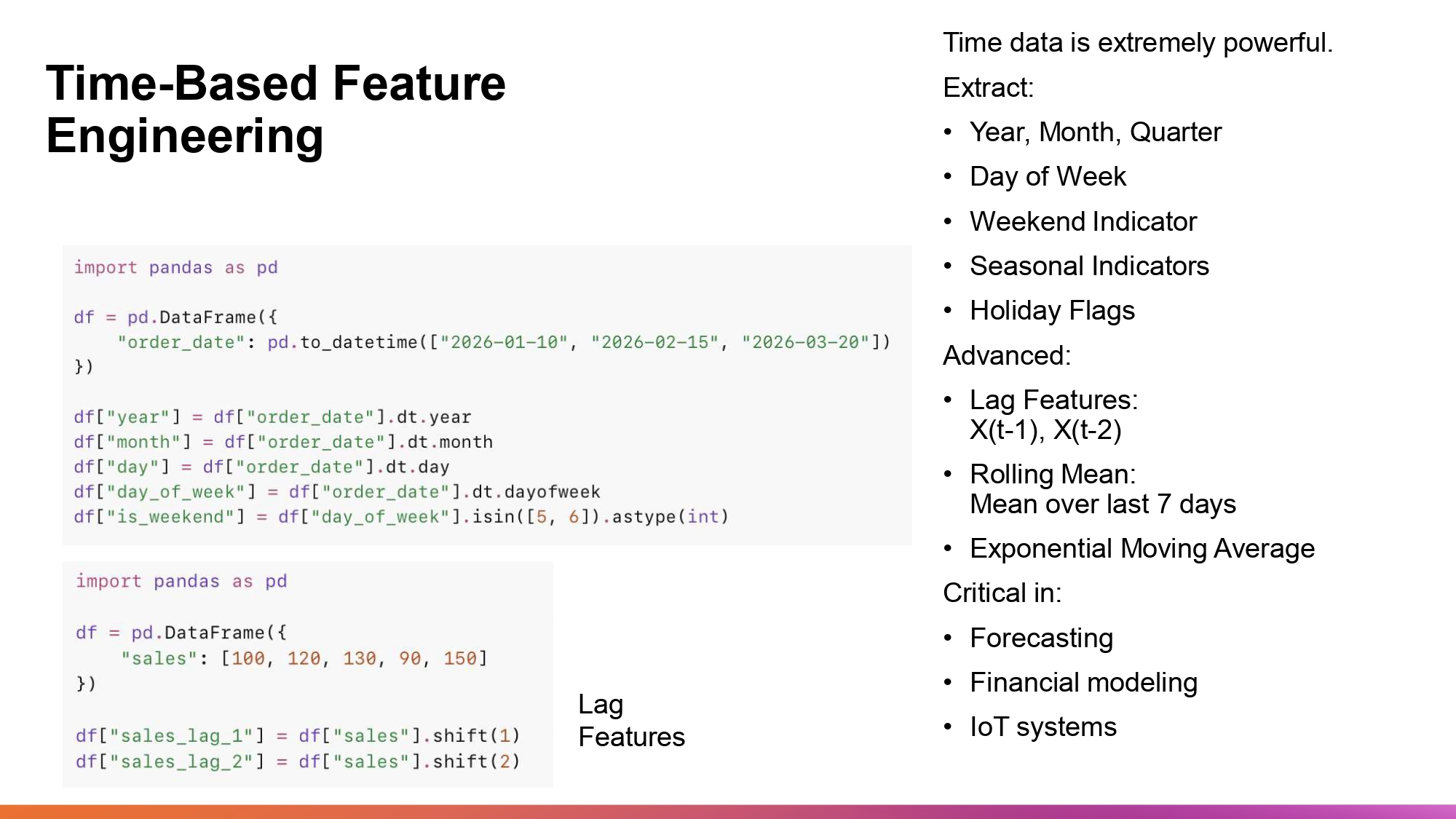1456x819 pixels.
Task: Click the "Day of Week" bullet
Action: pos(1048,177)
